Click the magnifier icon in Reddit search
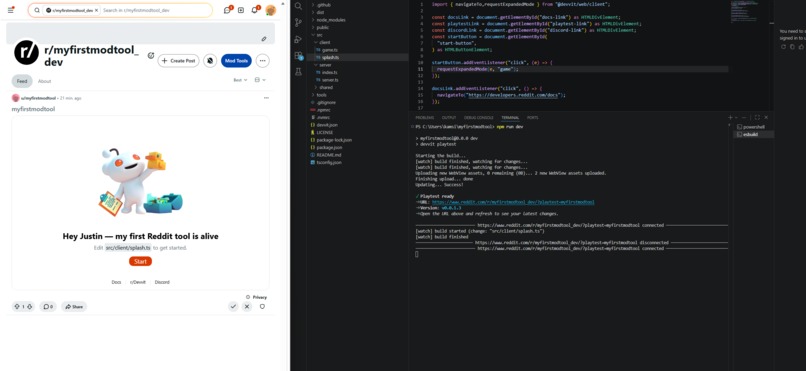The width and height of the screenshot is (806, 371). point(37,10)
